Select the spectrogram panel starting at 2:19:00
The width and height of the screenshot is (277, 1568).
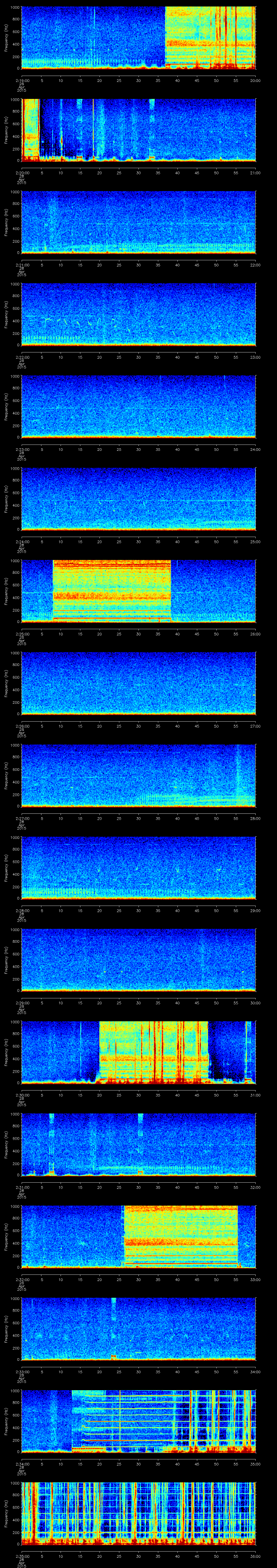pyautogui.click(x=139, y=38)
